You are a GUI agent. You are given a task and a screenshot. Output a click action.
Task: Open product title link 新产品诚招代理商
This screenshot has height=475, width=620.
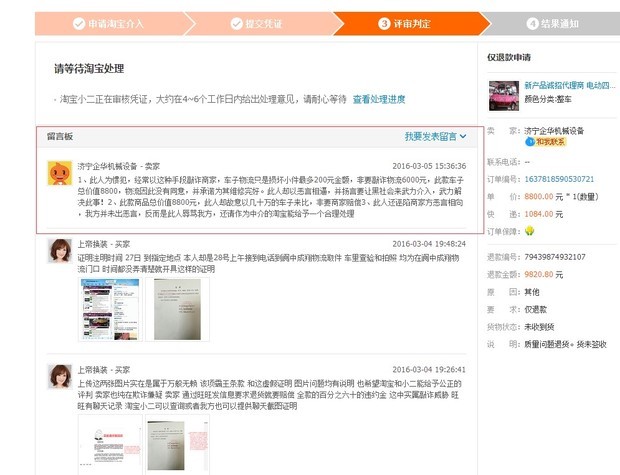[x=569, y=85]
